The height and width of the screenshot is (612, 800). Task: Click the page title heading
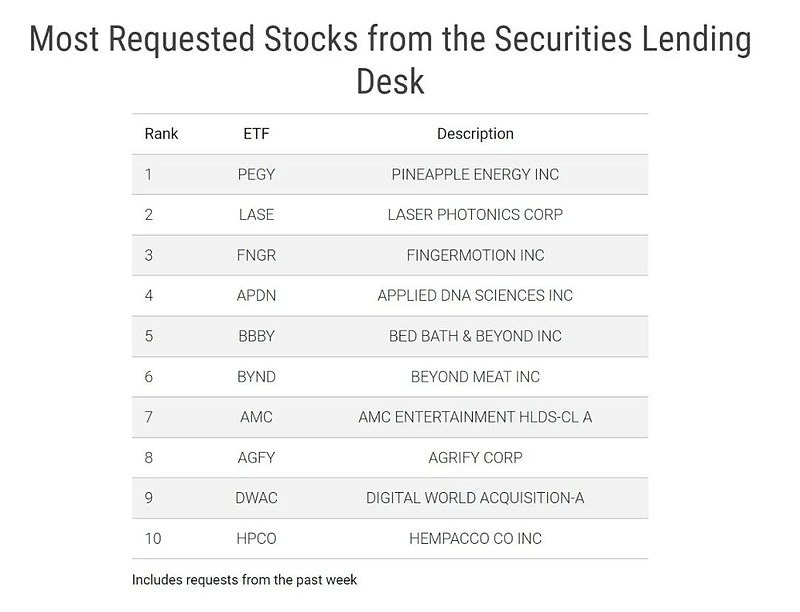(x=390, y=60)
